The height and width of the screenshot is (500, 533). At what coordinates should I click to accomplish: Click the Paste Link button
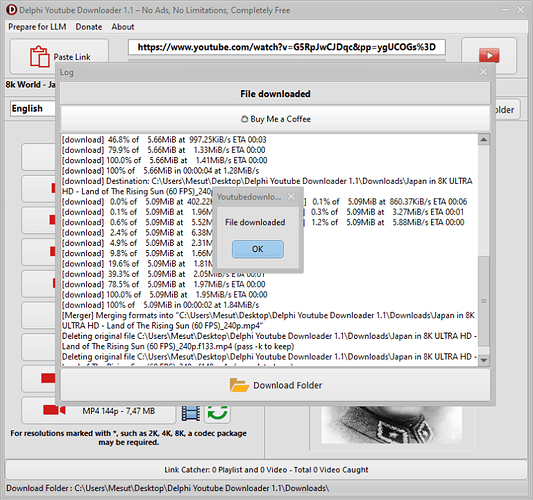pyautogui.click(x=59, y=56)
